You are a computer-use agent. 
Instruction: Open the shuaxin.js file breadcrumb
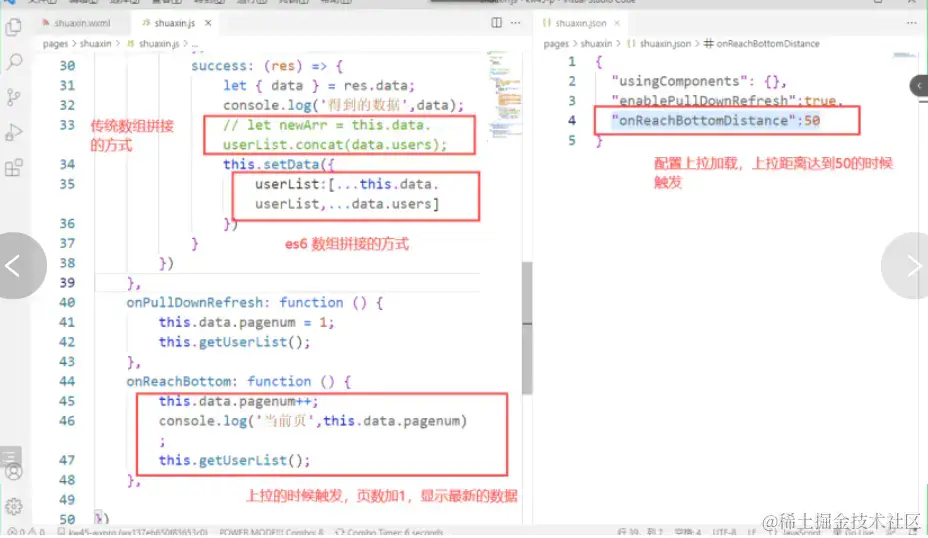(x=153, y=44)
